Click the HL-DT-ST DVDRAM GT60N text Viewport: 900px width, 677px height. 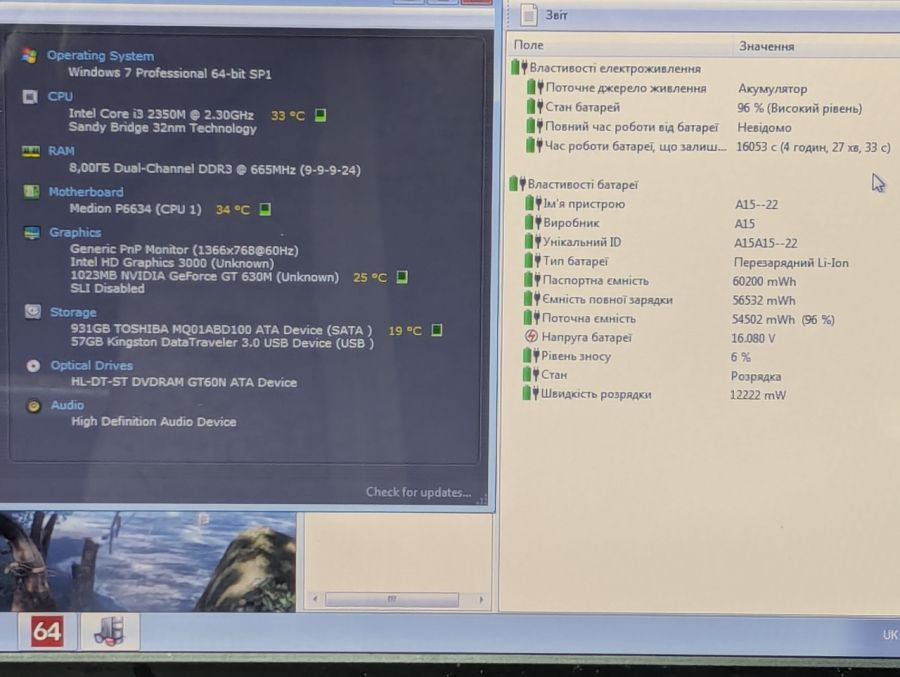pyautogui.click(x=184, y=382)
